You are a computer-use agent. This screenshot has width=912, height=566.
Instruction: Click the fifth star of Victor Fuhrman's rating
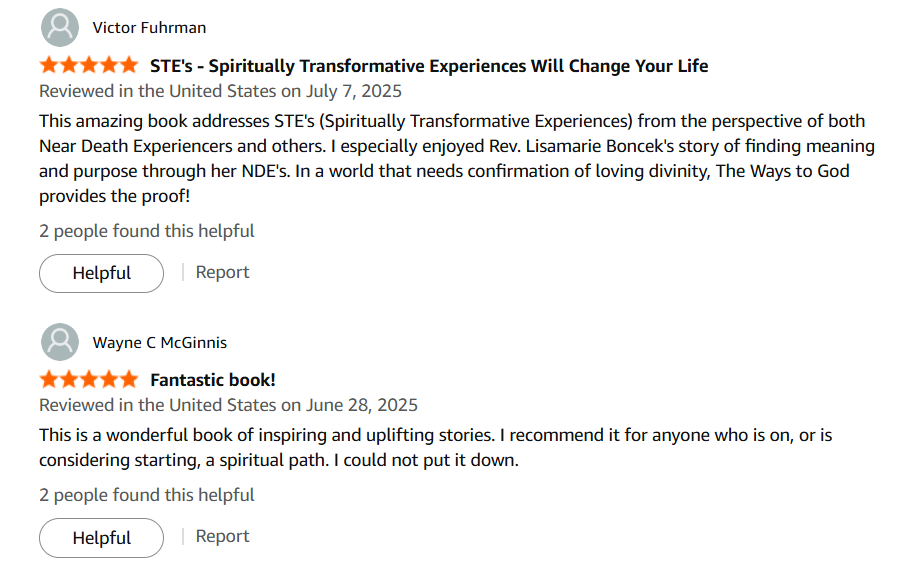tap(128, 66)
